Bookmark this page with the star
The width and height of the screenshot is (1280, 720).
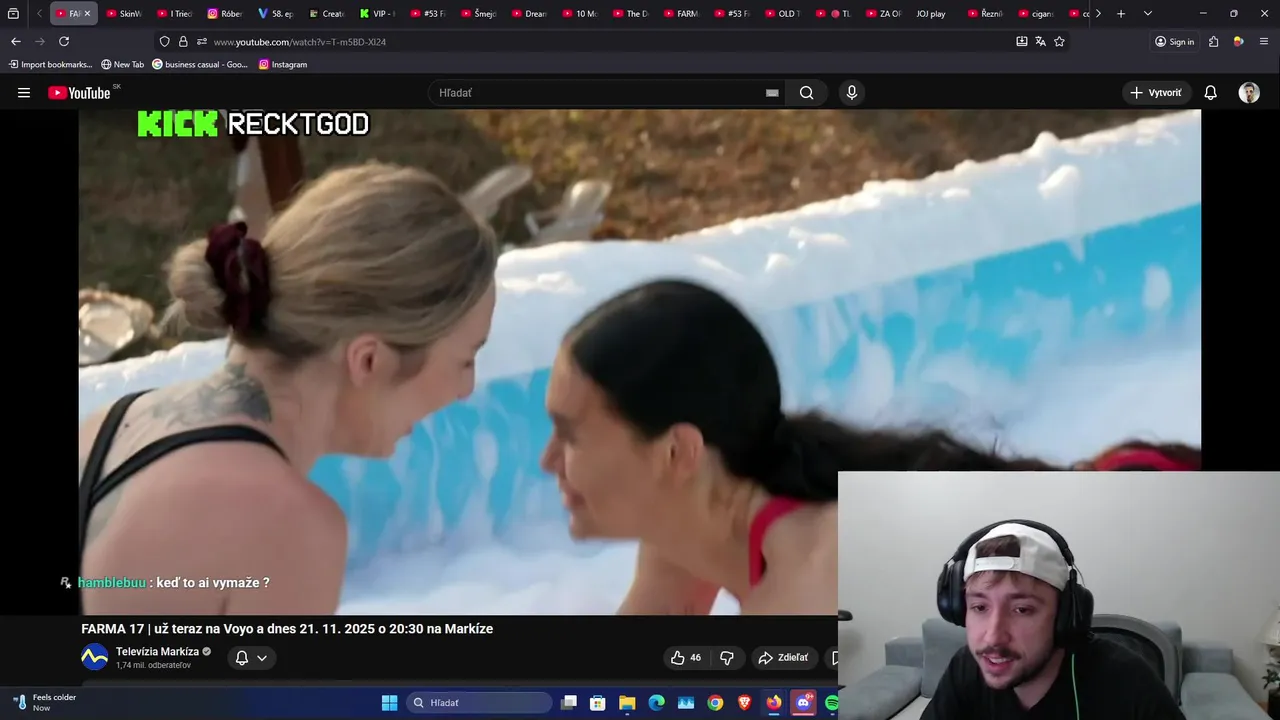[1059, 41]
